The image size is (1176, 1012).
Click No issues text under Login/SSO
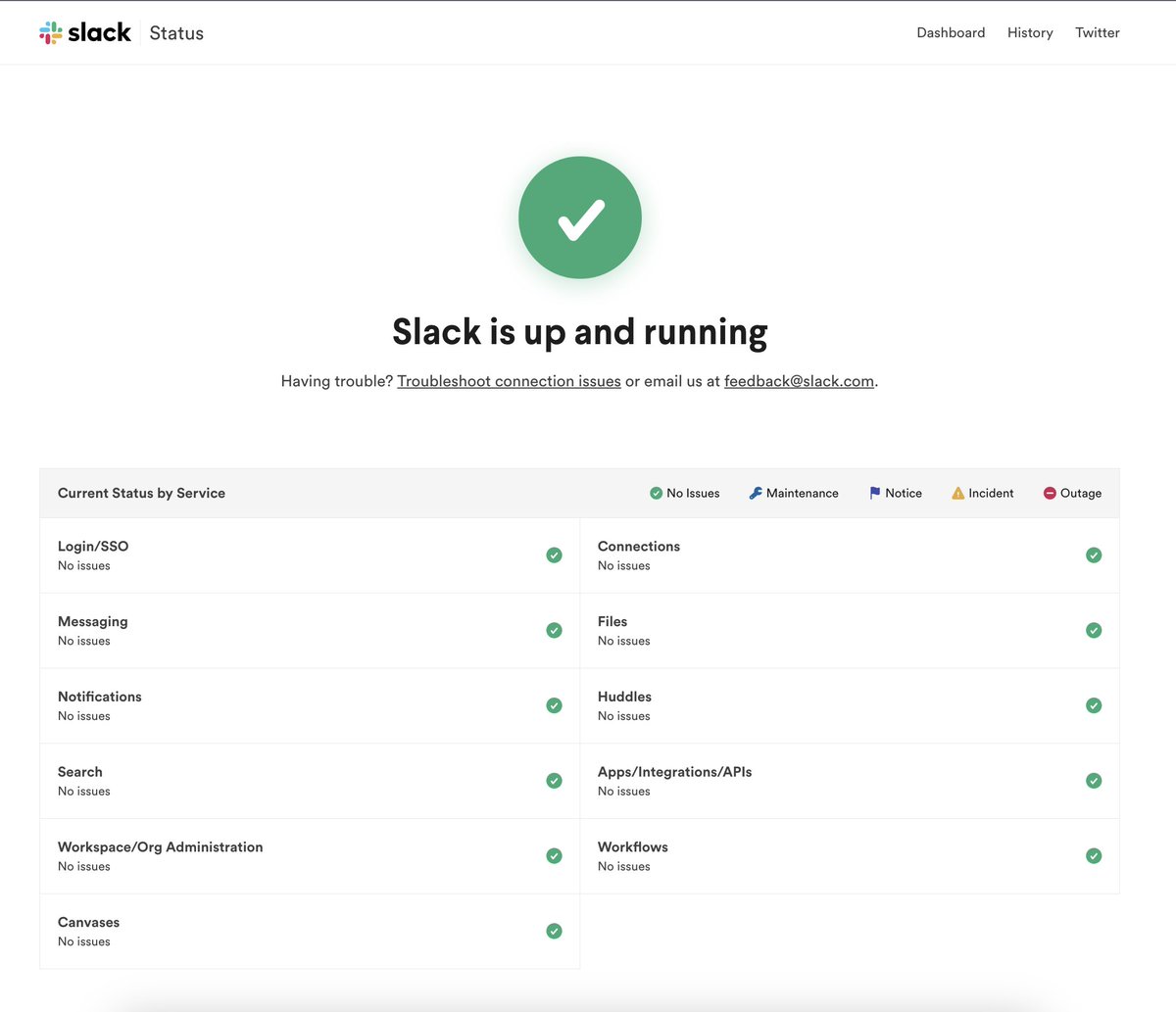pos(84,565)
